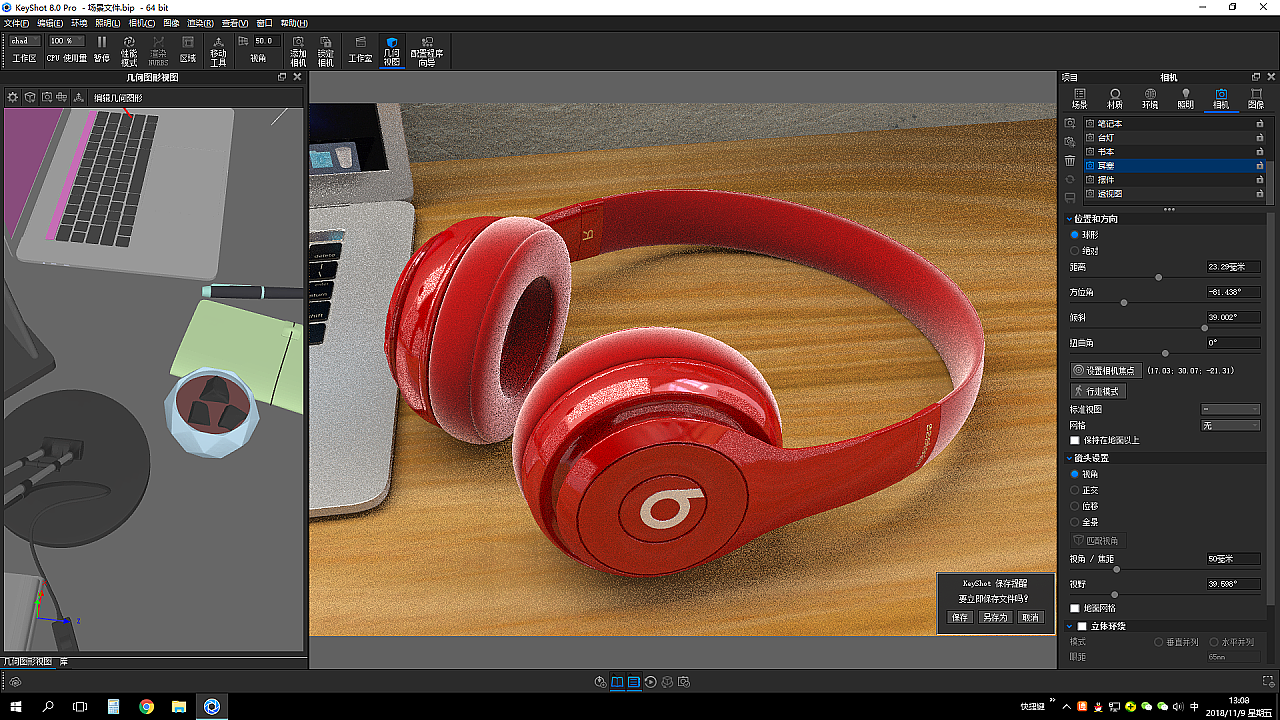
Task: Click the cube icon in geometry view toolbar
Action: pos(30,97)
